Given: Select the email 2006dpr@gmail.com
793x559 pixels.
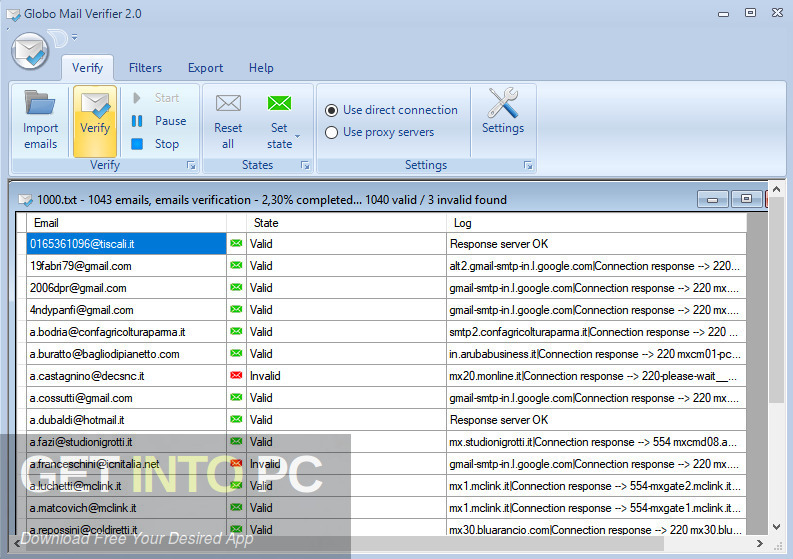Looking at the screenshot, I should point(126,288).
